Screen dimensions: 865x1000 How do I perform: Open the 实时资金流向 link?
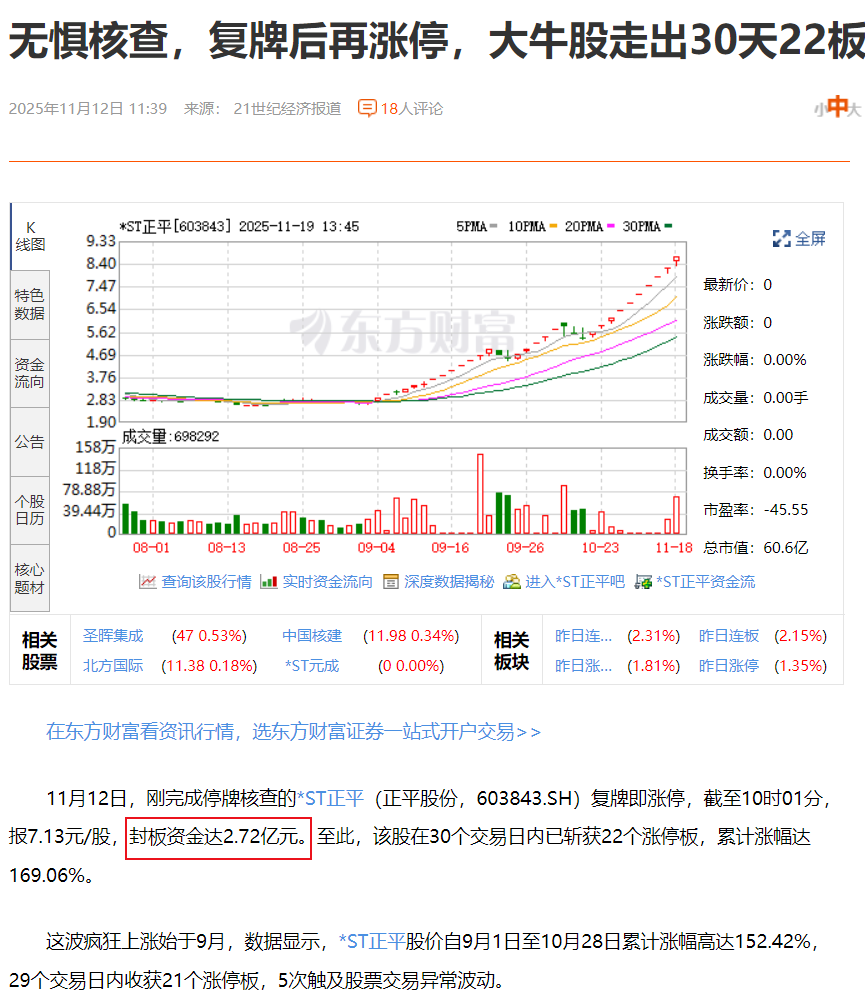[327, 582]
